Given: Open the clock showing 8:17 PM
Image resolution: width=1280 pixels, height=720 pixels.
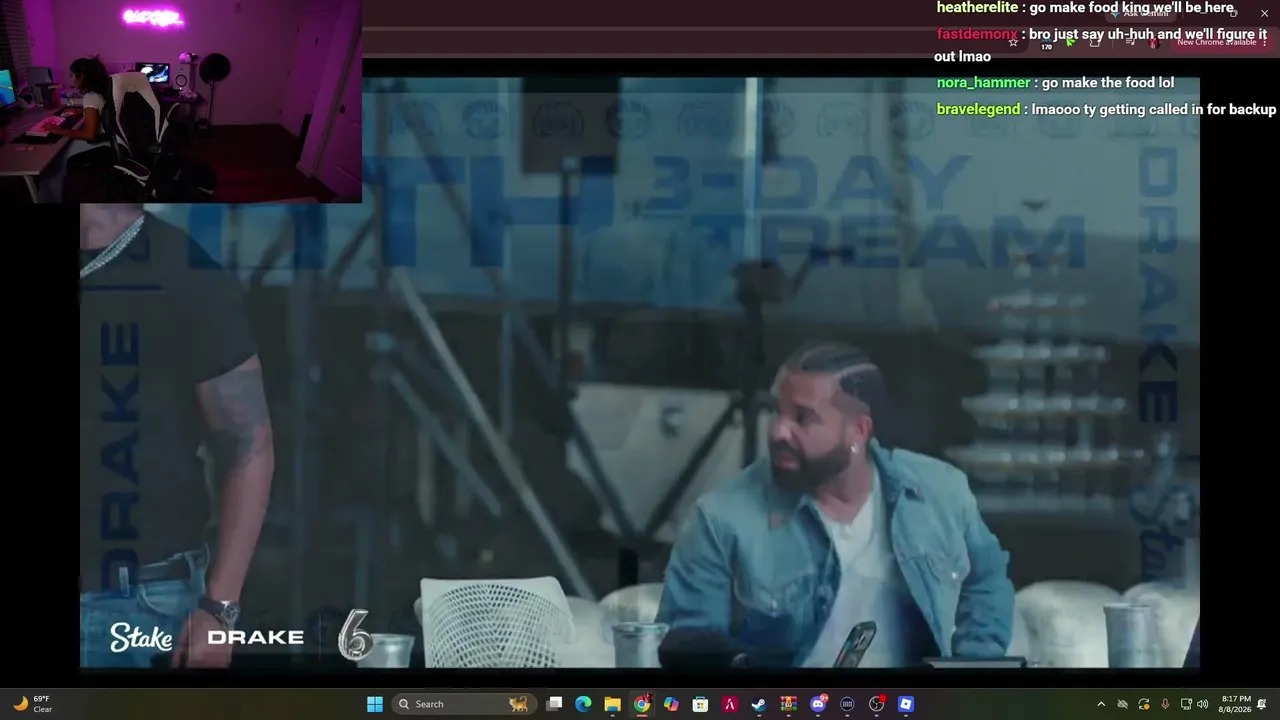Looking at the screenshot, I should (1234, 704).
